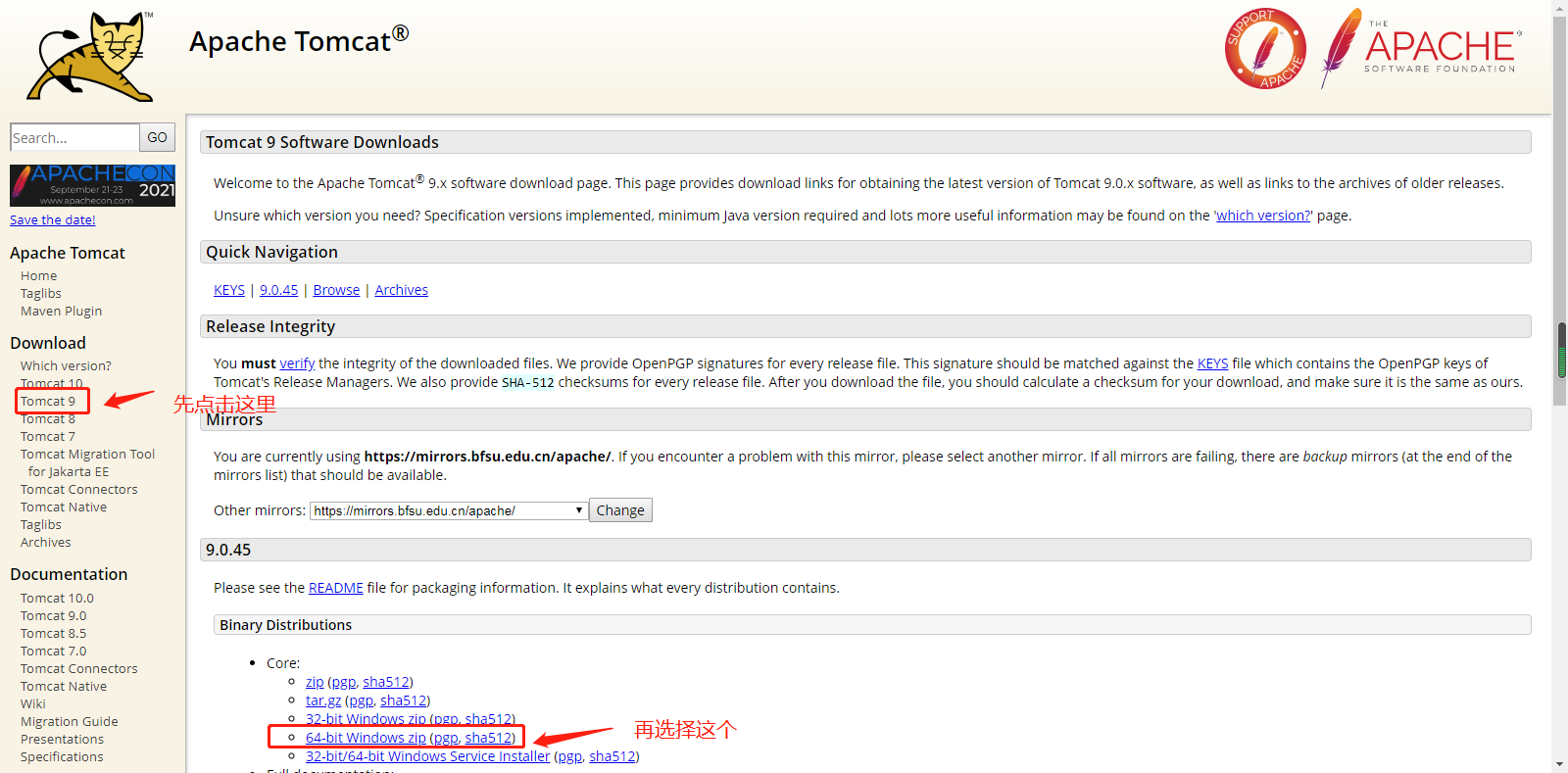The image size is (1568, 773).
Task: Open the README file link
Action: 336,588
